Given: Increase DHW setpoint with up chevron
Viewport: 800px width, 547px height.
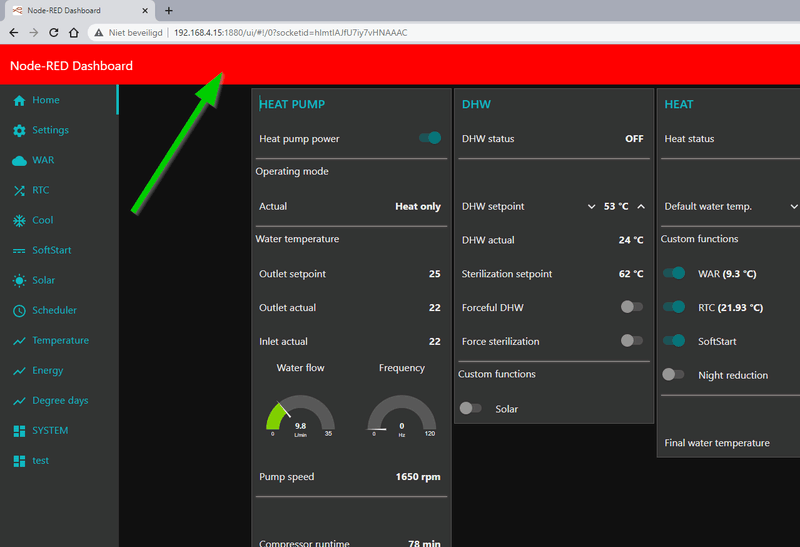Looking at the screenshot, I should point(641,207).
